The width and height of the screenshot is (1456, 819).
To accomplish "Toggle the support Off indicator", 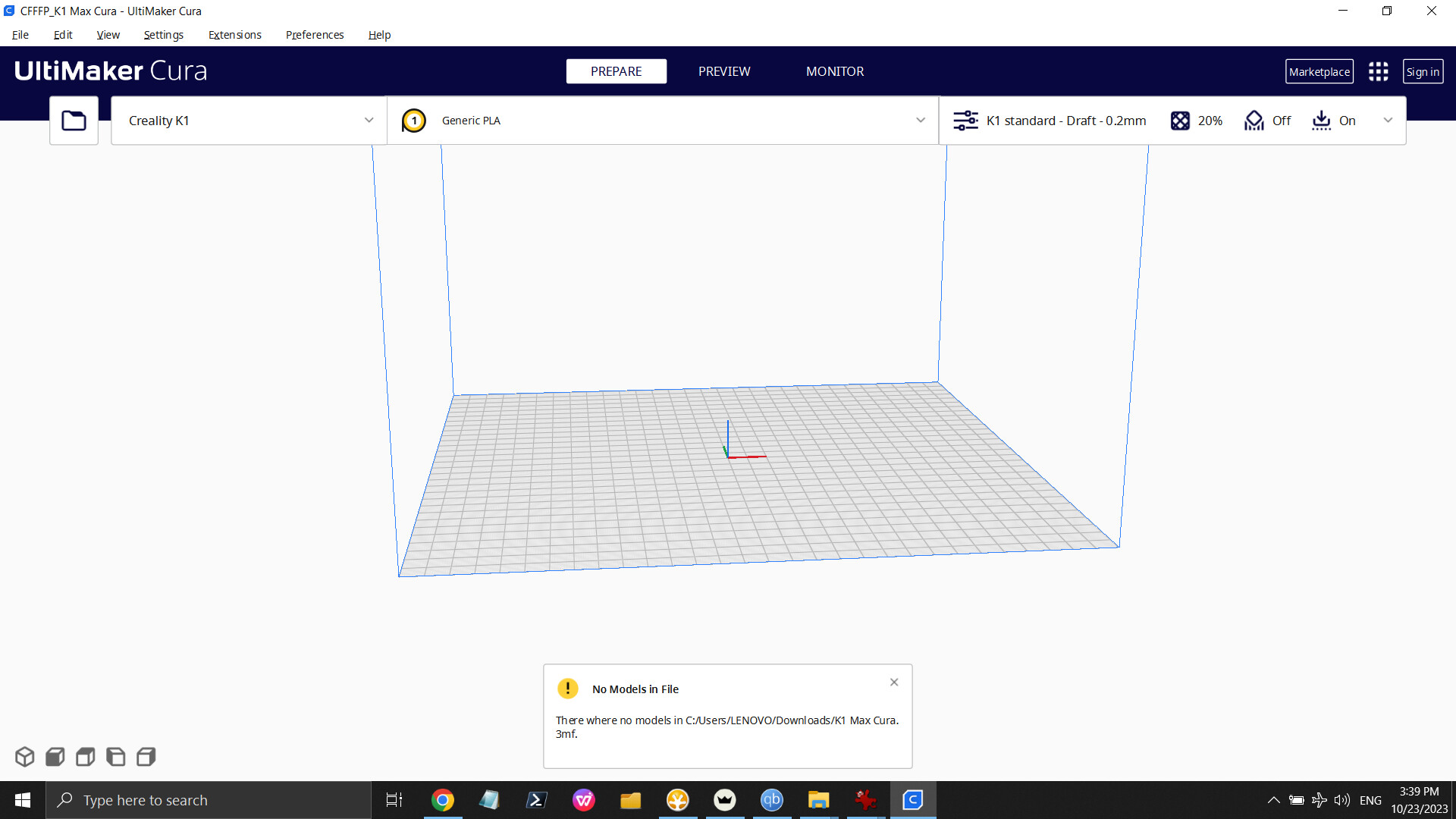I will tap(1267, 121).
